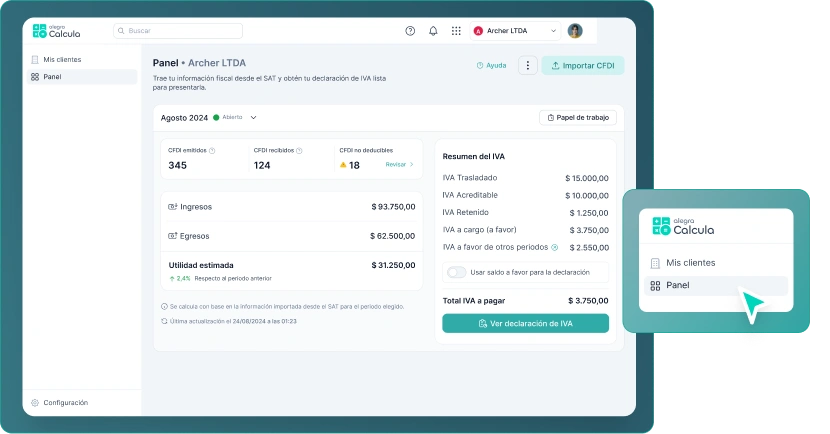Select Mis clientes in sidebar
The width and height of the screenshot is (830, 434).
(62, 60)
